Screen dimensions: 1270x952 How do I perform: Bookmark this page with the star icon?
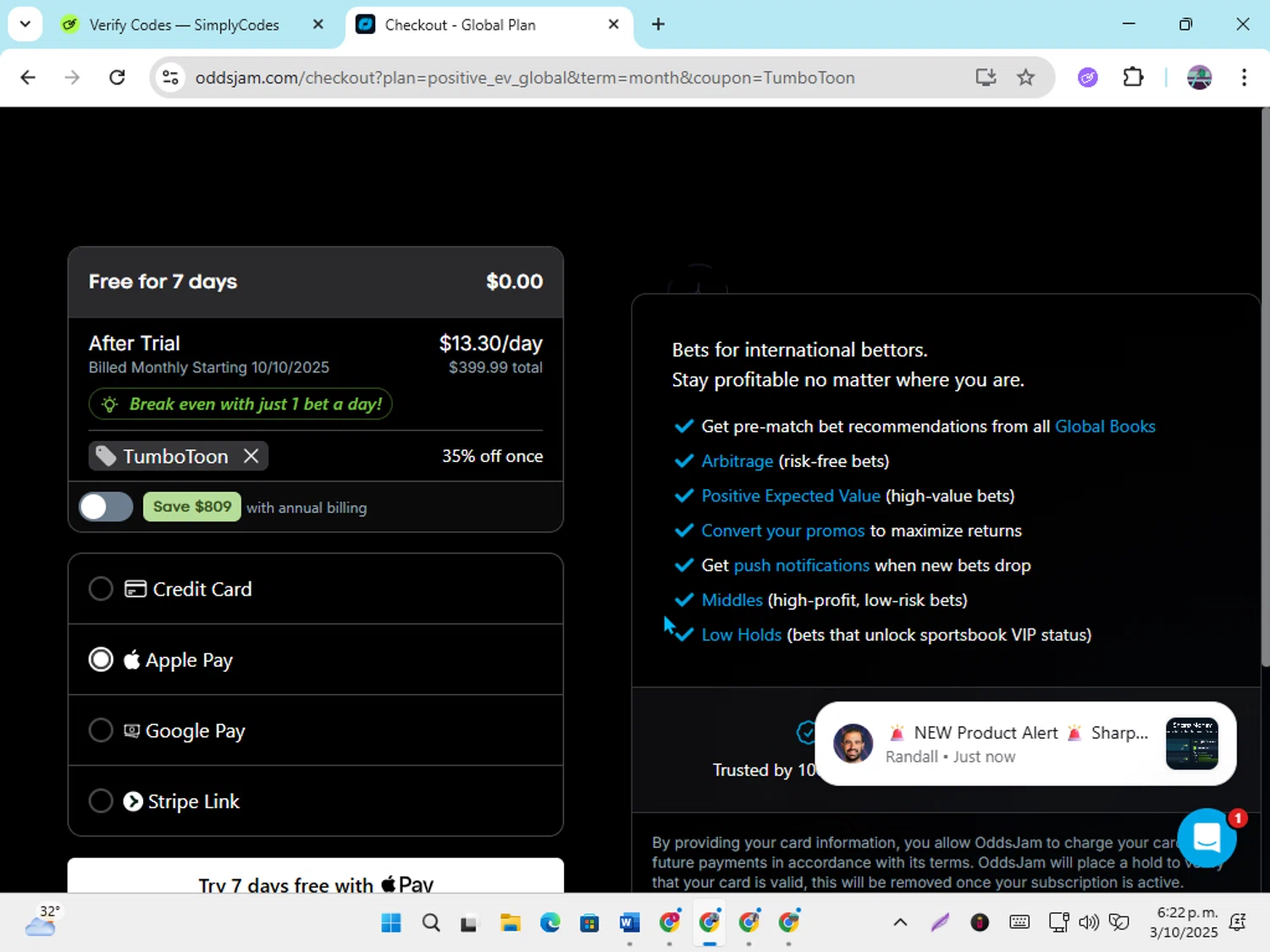(x=1025, y=78)
